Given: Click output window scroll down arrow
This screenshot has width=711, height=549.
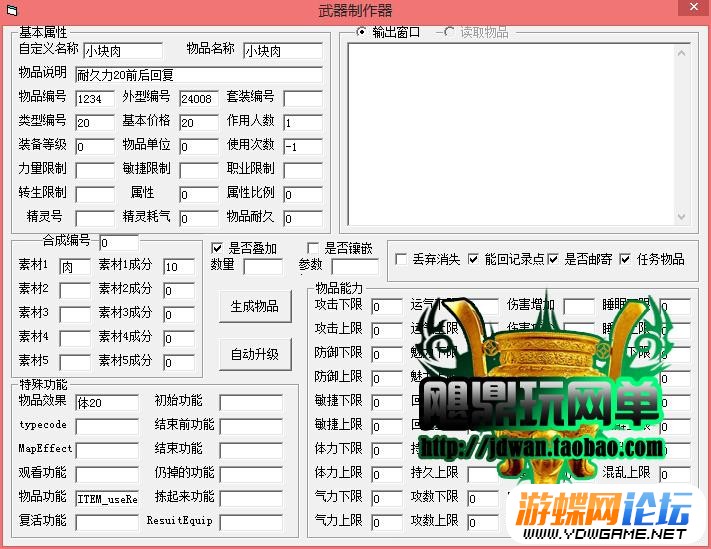Looking at the screenshot, I should (x=681, y=216).
